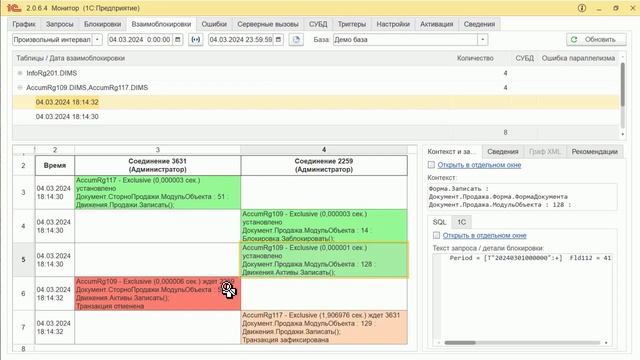Open the Граф XML tab
The height and width of the screenshot is (360, 640).
coord(544,151)
